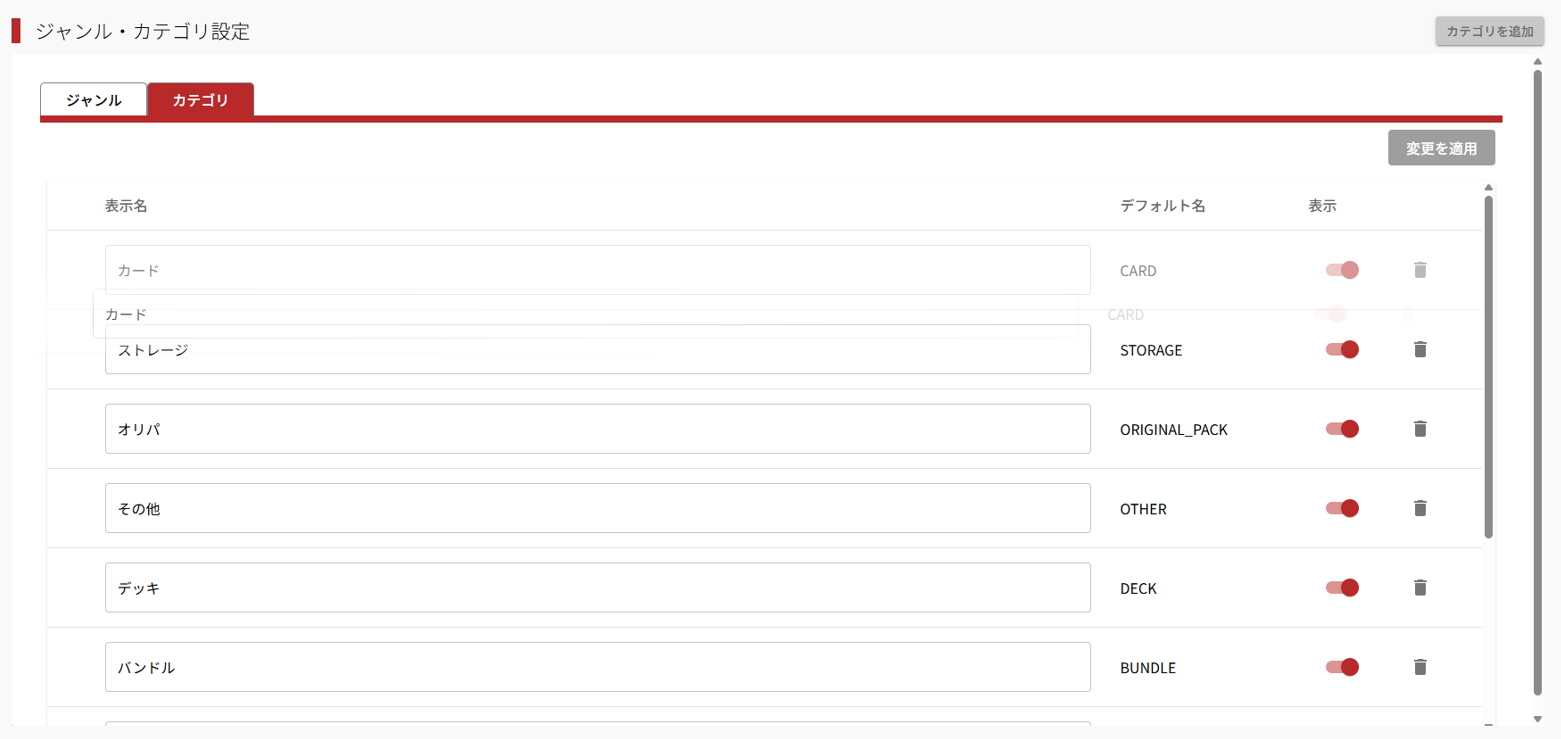Delete the BUNDLE category row
Screen dimensions: 1561x739
(x=1420, y=667)
